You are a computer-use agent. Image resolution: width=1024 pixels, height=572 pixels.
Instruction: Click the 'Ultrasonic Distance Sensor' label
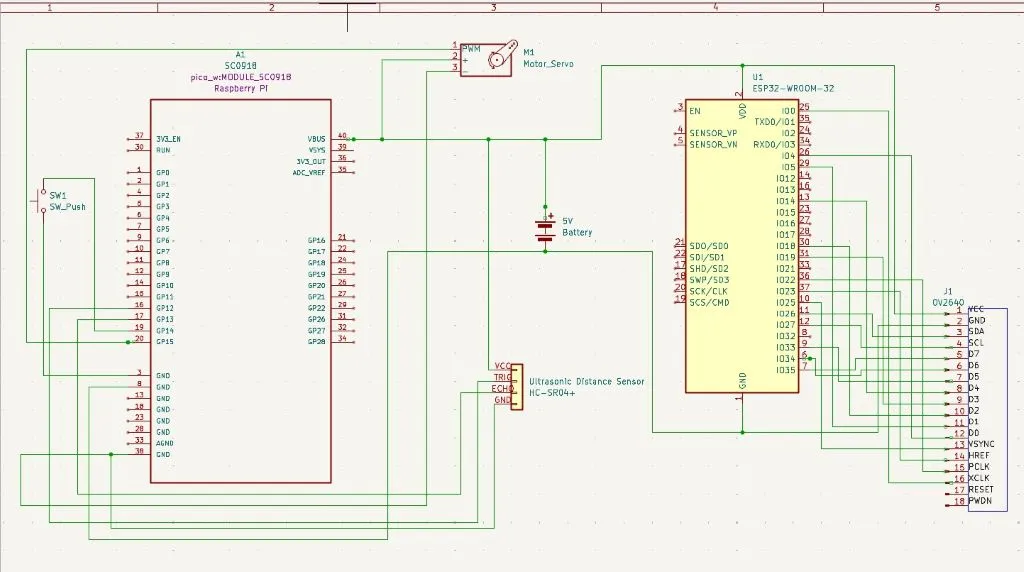click(586, 381)
